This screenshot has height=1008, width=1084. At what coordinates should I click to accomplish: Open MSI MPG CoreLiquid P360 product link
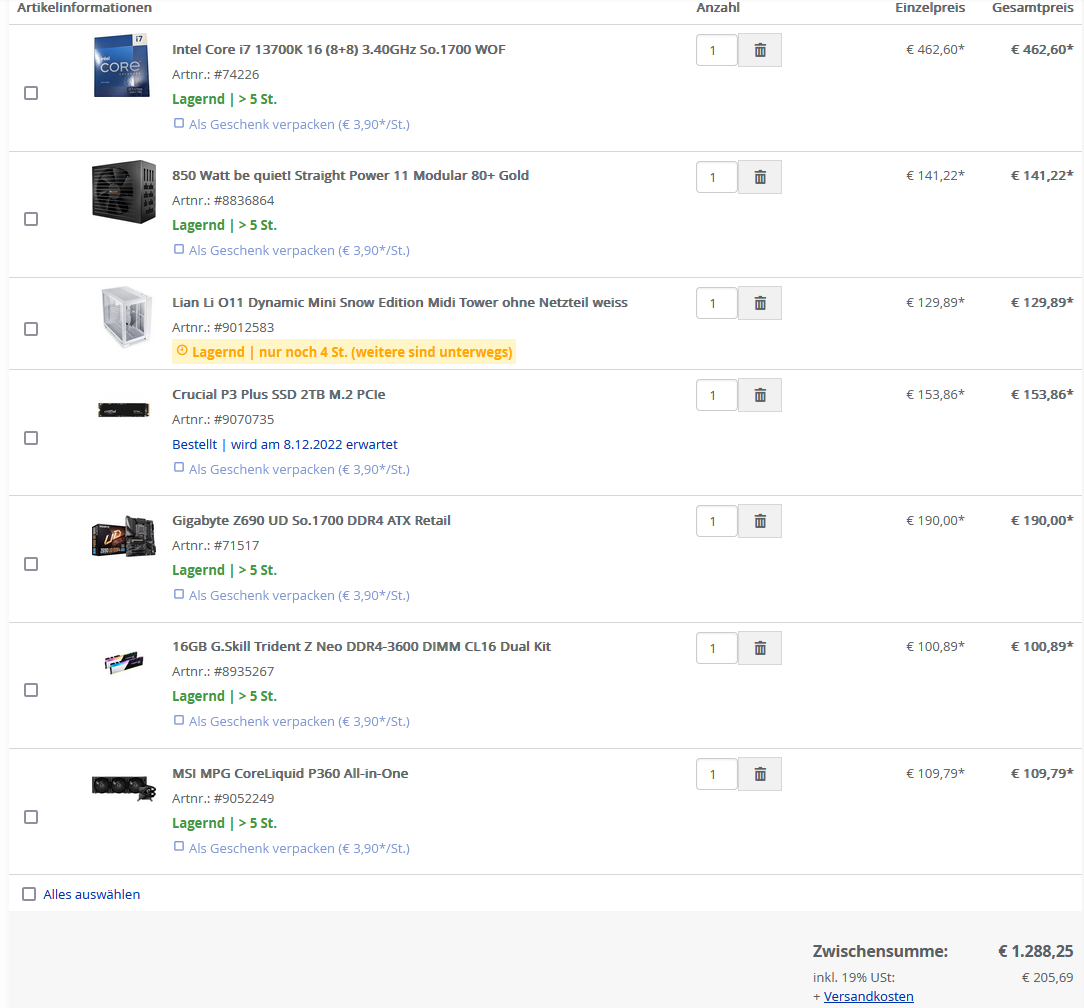pos(290,774)
